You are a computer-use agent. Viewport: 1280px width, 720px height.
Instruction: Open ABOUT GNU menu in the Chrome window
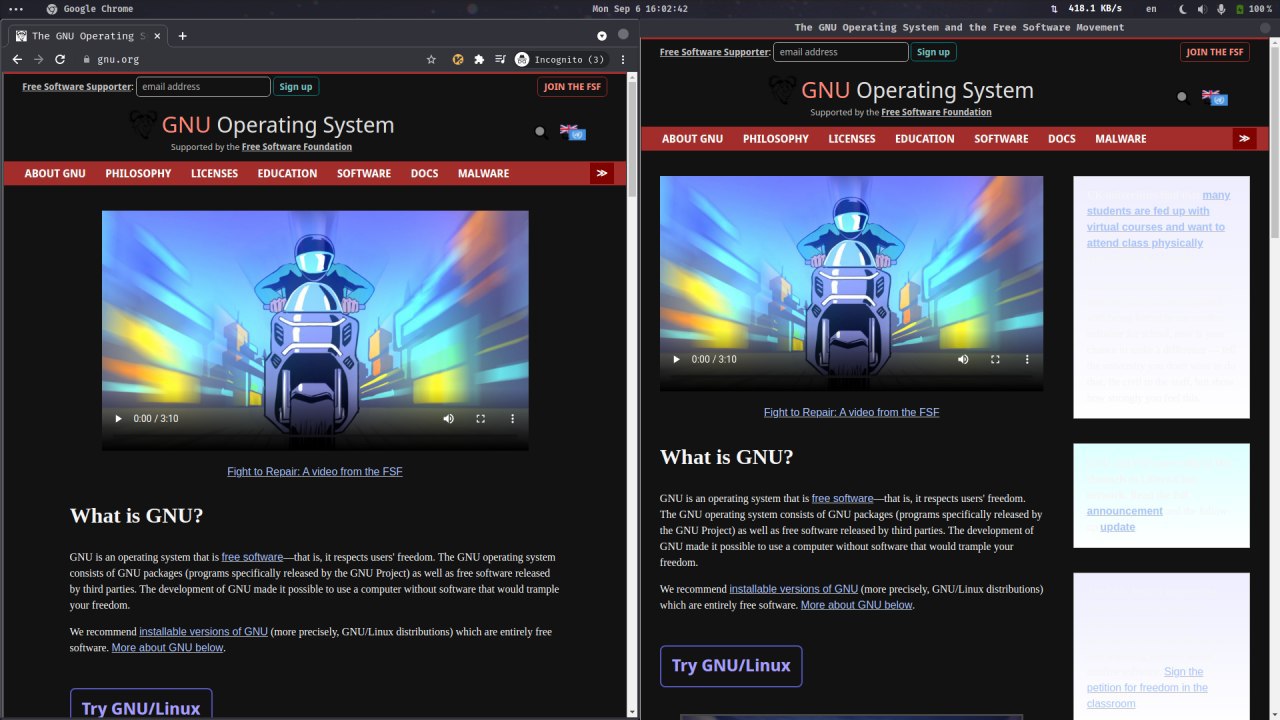point(55,173)
